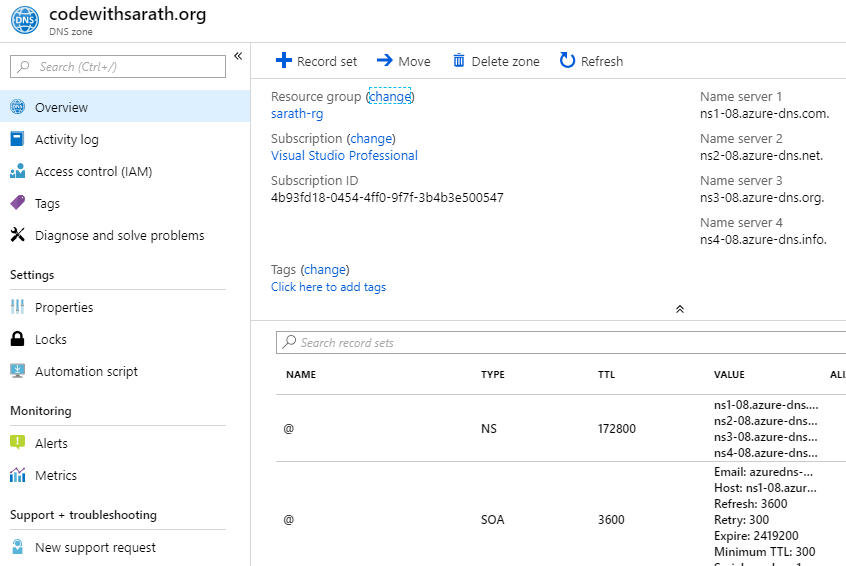The height and width of the screenshot is (566, 846).
Task: Focus the Search record sets field
Action: tap(560, 342)
